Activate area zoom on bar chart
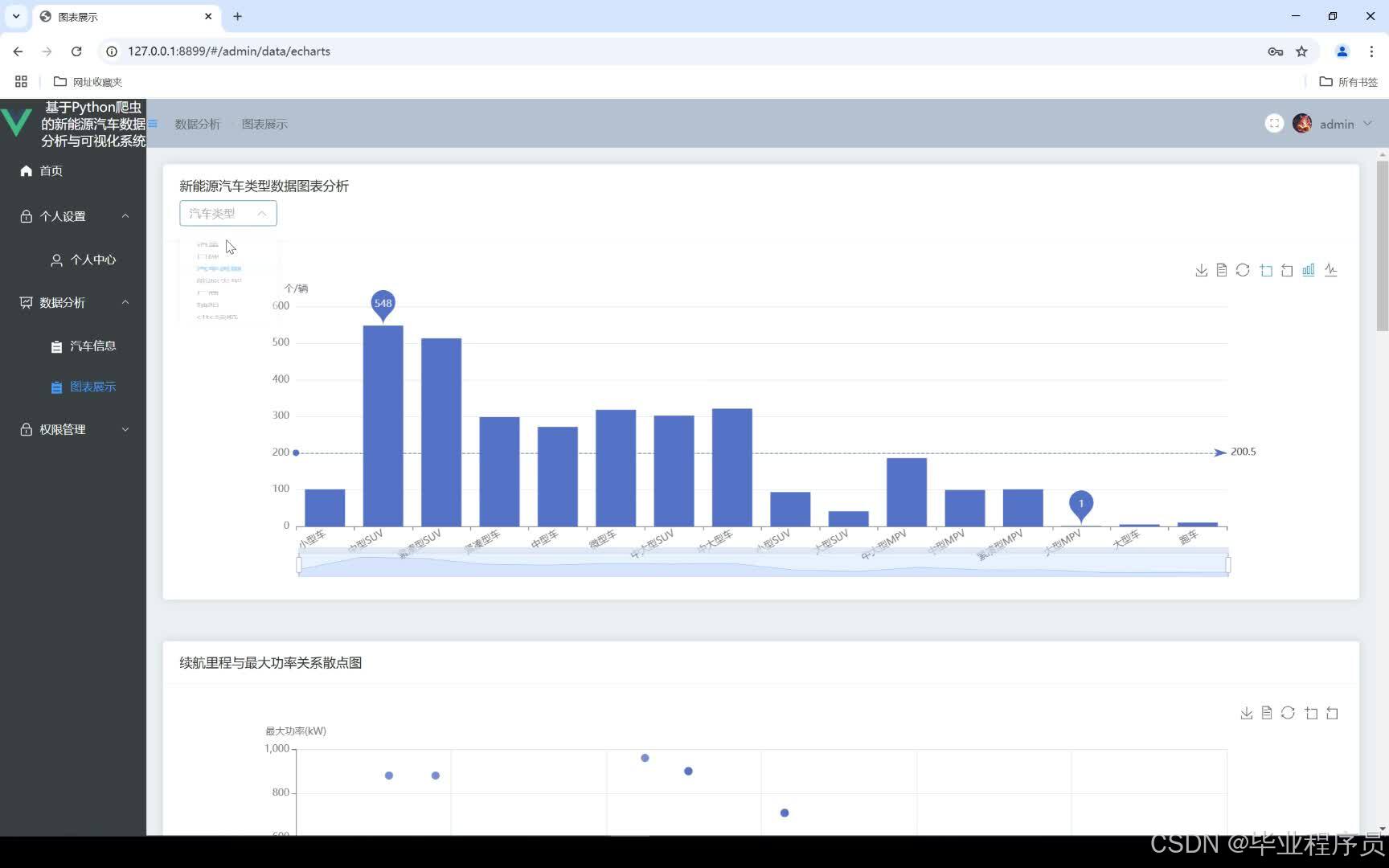Screen dimensions: 1389x868 click(x=1266, y=270)
